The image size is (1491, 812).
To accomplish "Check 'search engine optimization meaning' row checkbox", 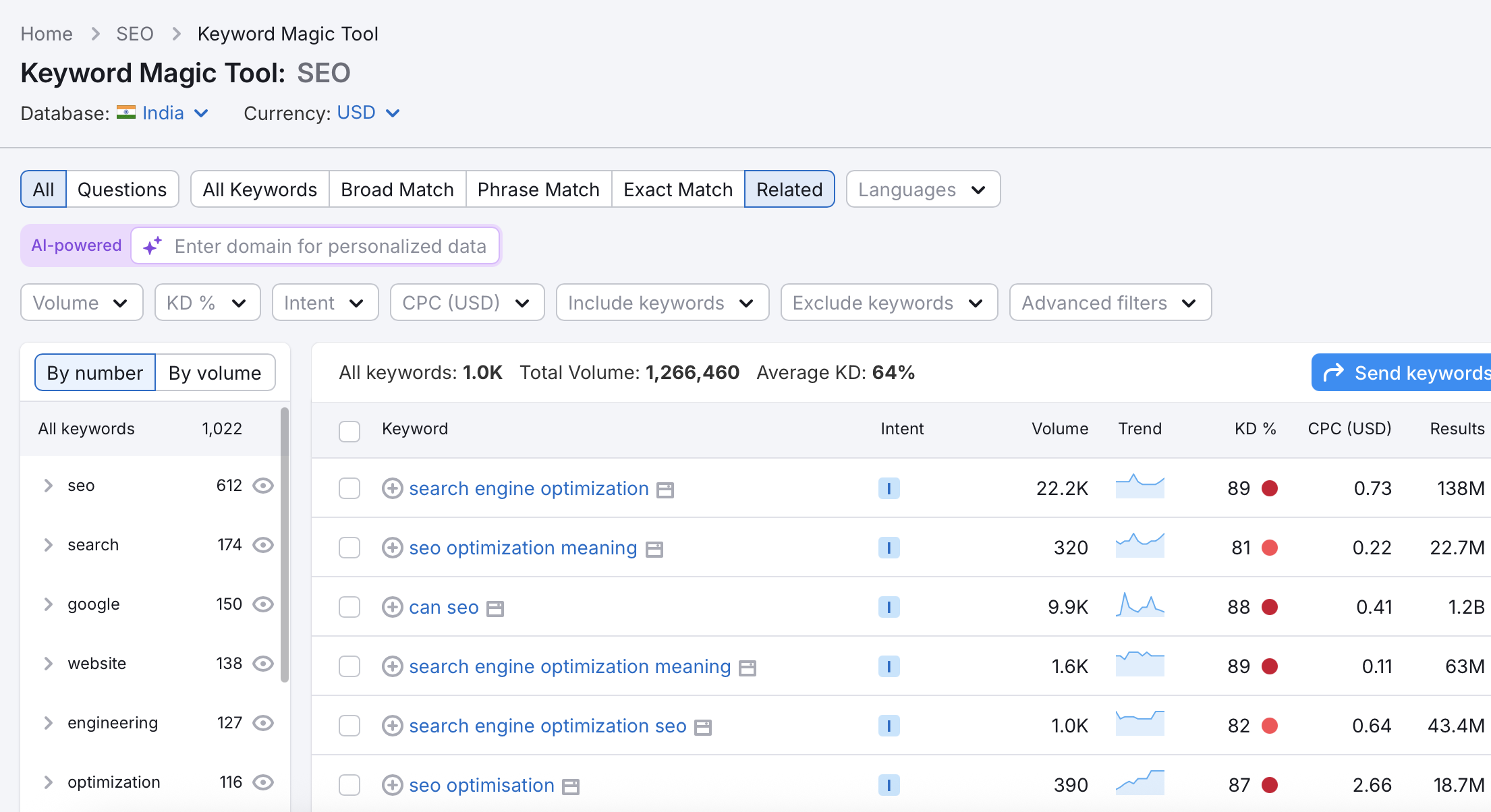I will tap(349, 666).
